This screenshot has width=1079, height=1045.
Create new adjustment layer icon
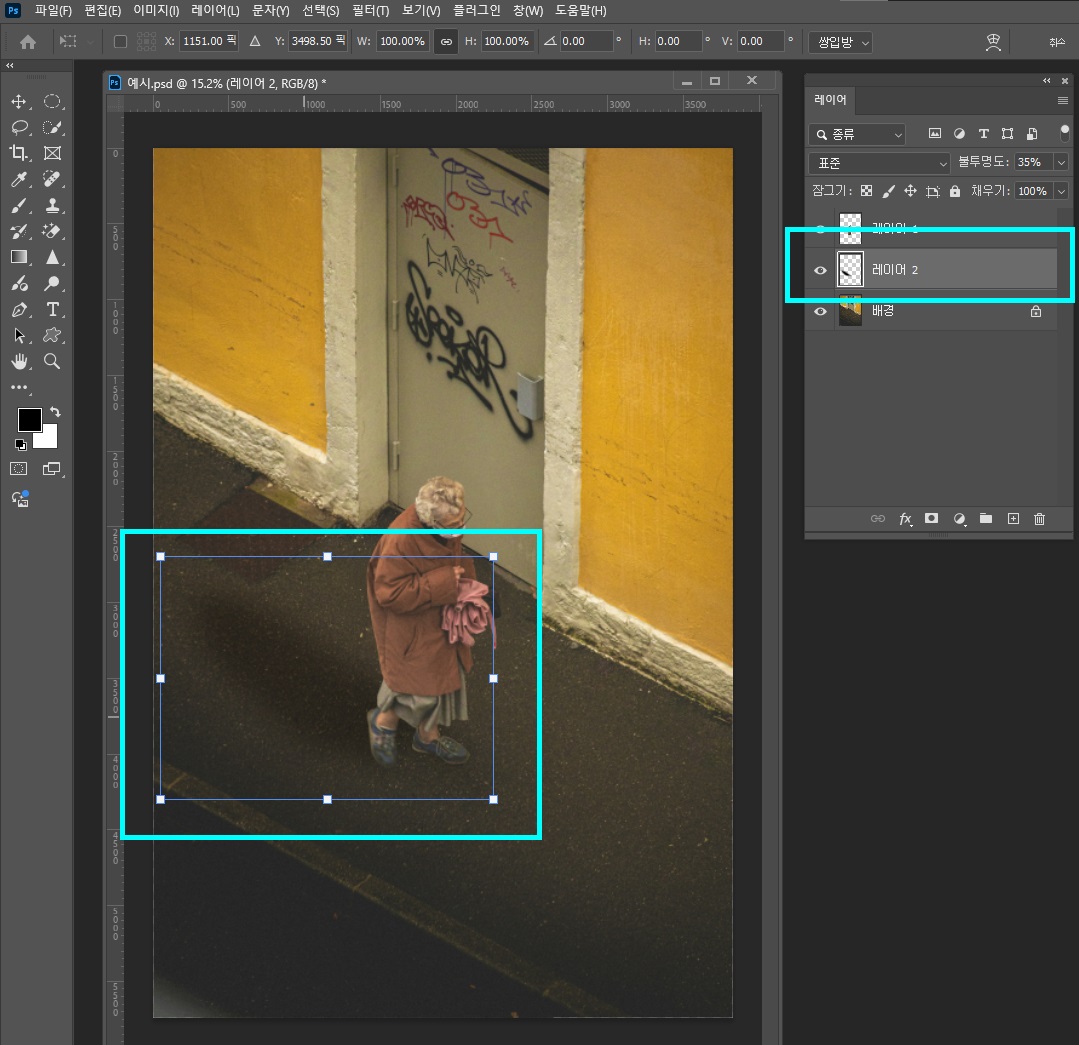[x=959, y=519]
